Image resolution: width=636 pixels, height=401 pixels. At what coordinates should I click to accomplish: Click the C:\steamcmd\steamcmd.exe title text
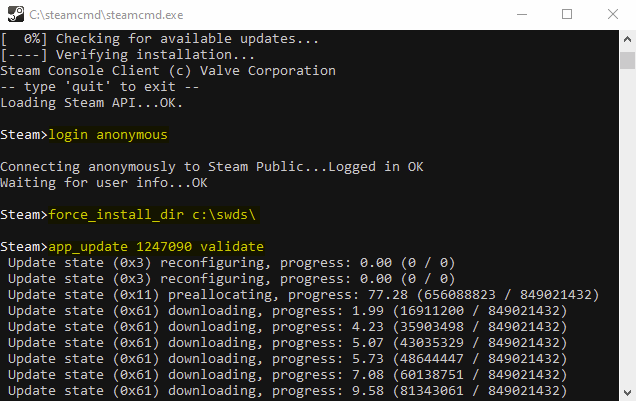(94, 15)
